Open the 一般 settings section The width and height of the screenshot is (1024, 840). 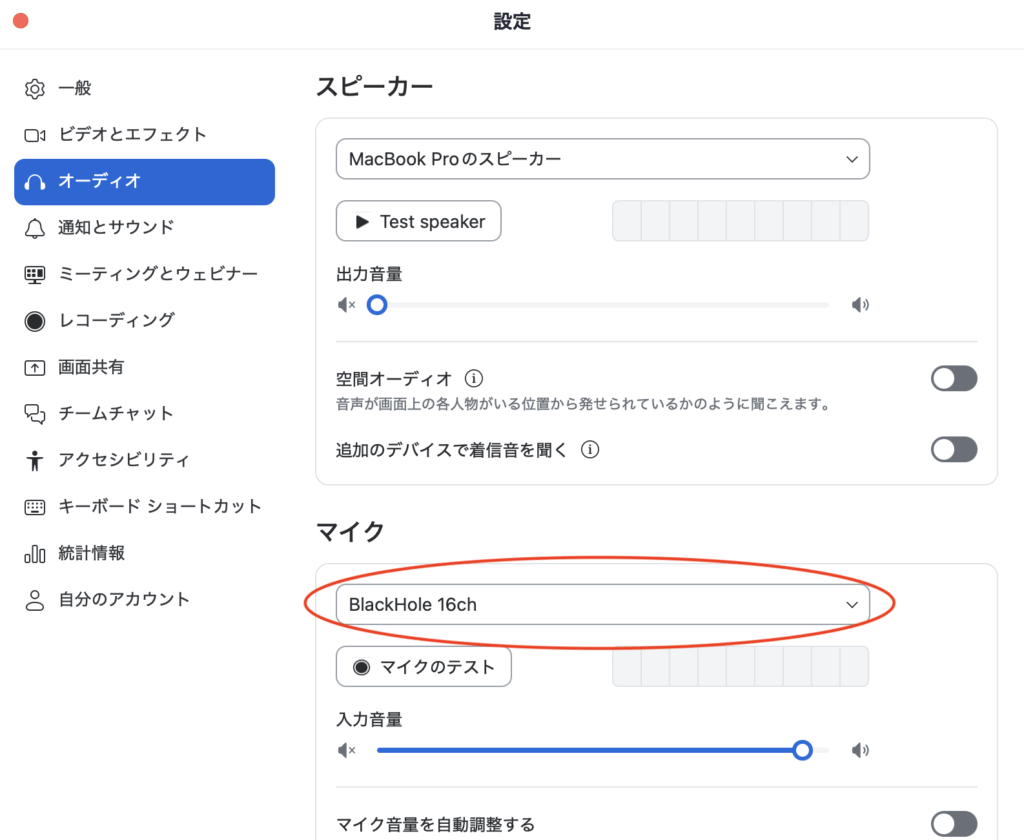tap(144, 89)
